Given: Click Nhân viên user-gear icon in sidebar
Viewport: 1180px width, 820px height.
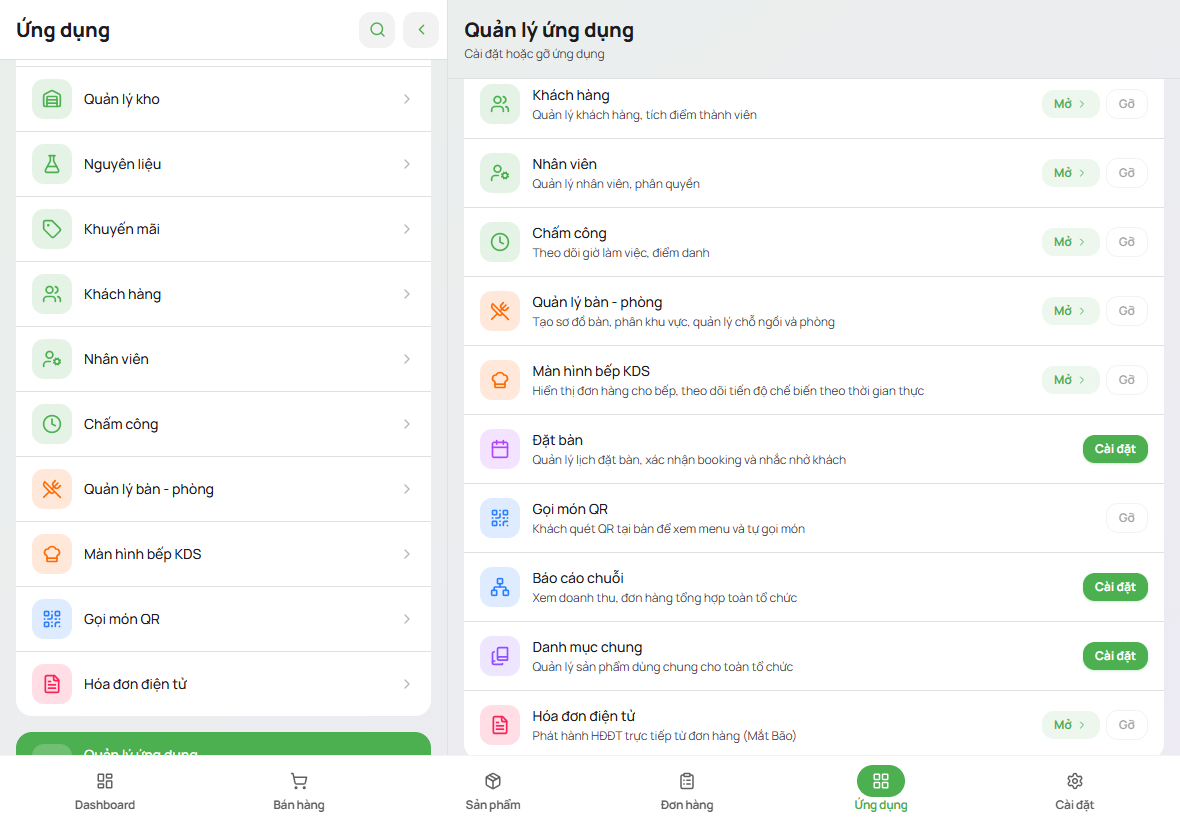Looking at the screenshot, I should (x=52, y=359).
